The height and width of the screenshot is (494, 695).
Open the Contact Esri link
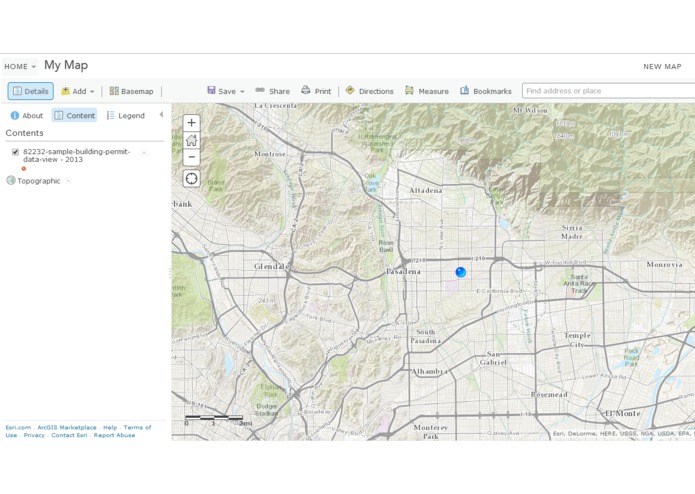coord(69,435)
